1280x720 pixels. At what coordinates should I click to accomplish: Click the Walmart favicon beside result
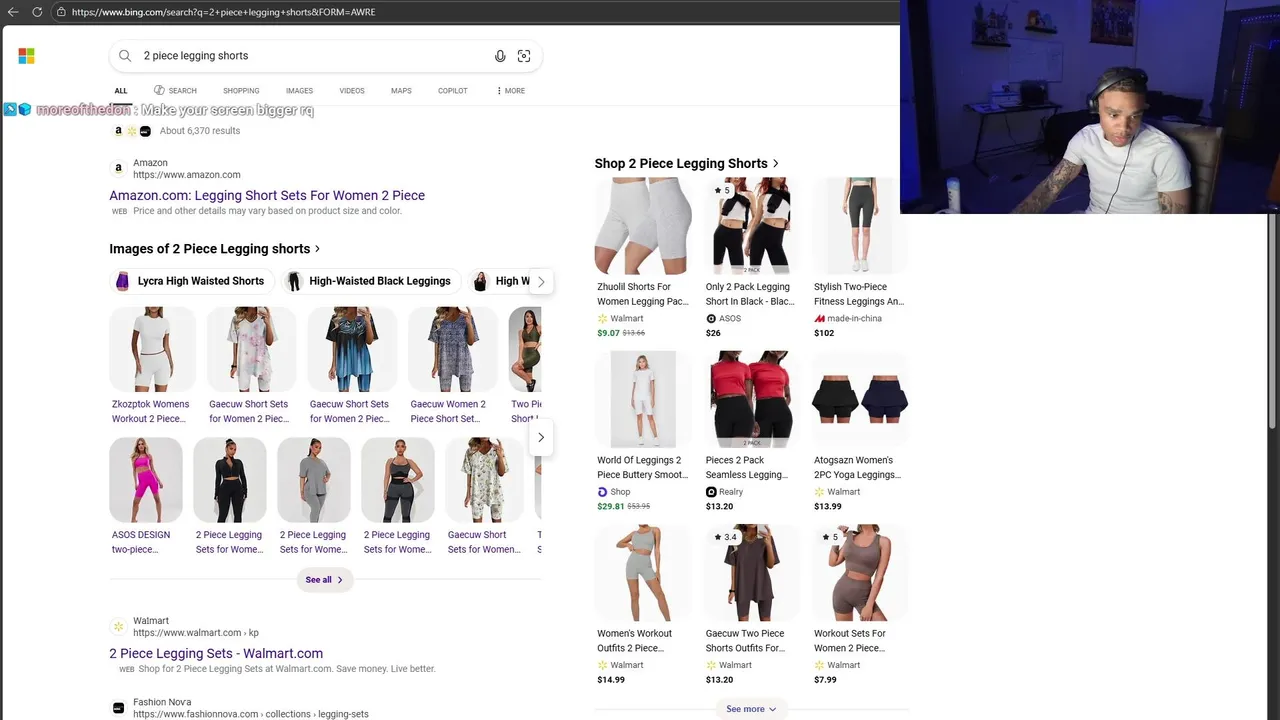pos(118,627)
